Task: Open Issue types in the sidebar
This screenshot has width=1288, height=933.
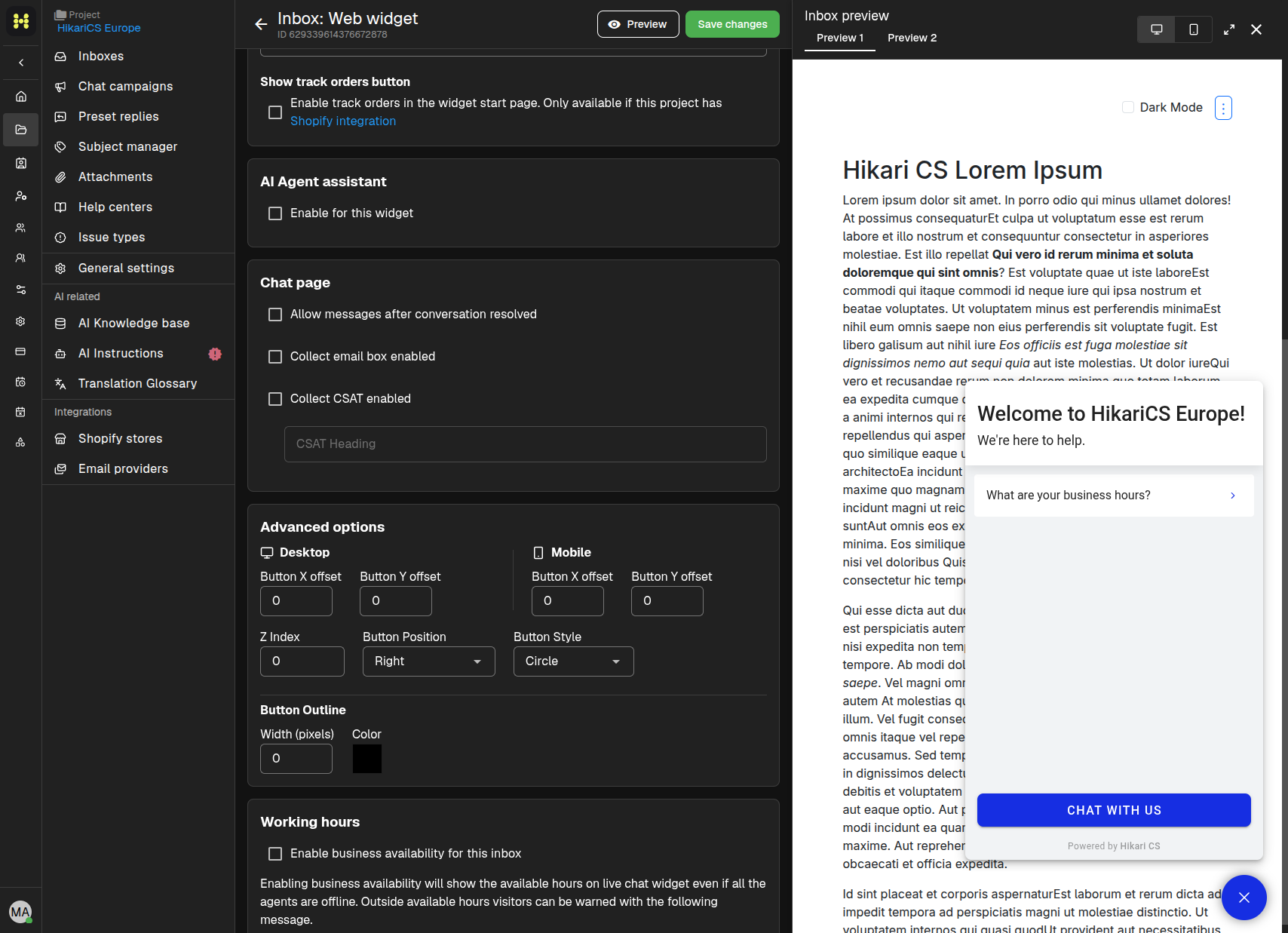Action: click(x=139, y=238)
